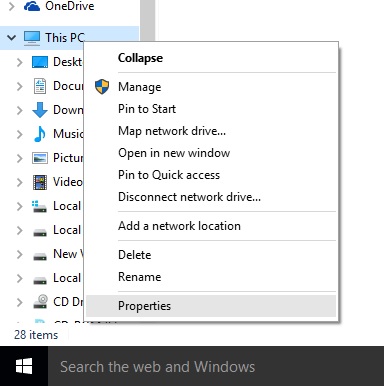Click the OneDrive cloud icon
Viewport: 384px width, 386px height.
pos(32,6)
